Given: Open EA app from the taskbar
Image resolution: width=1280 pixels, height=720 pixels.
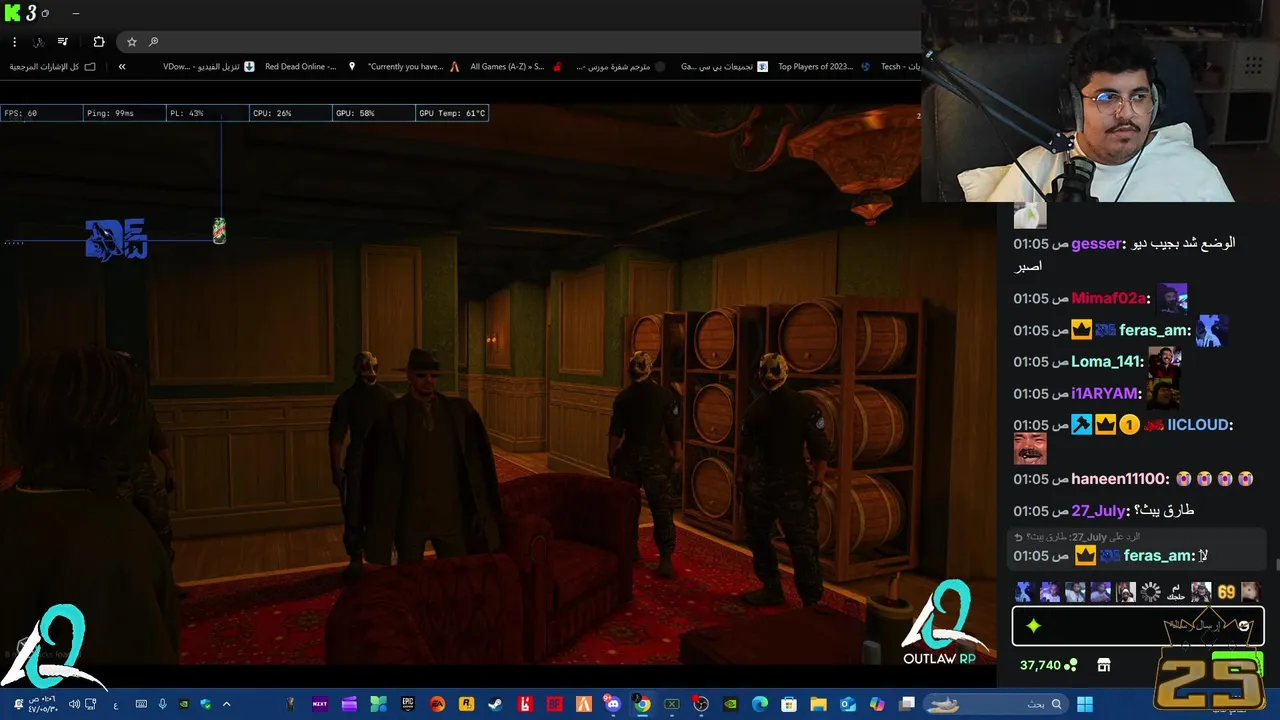Looking at the screenshot, I should [x=437, y=704].
